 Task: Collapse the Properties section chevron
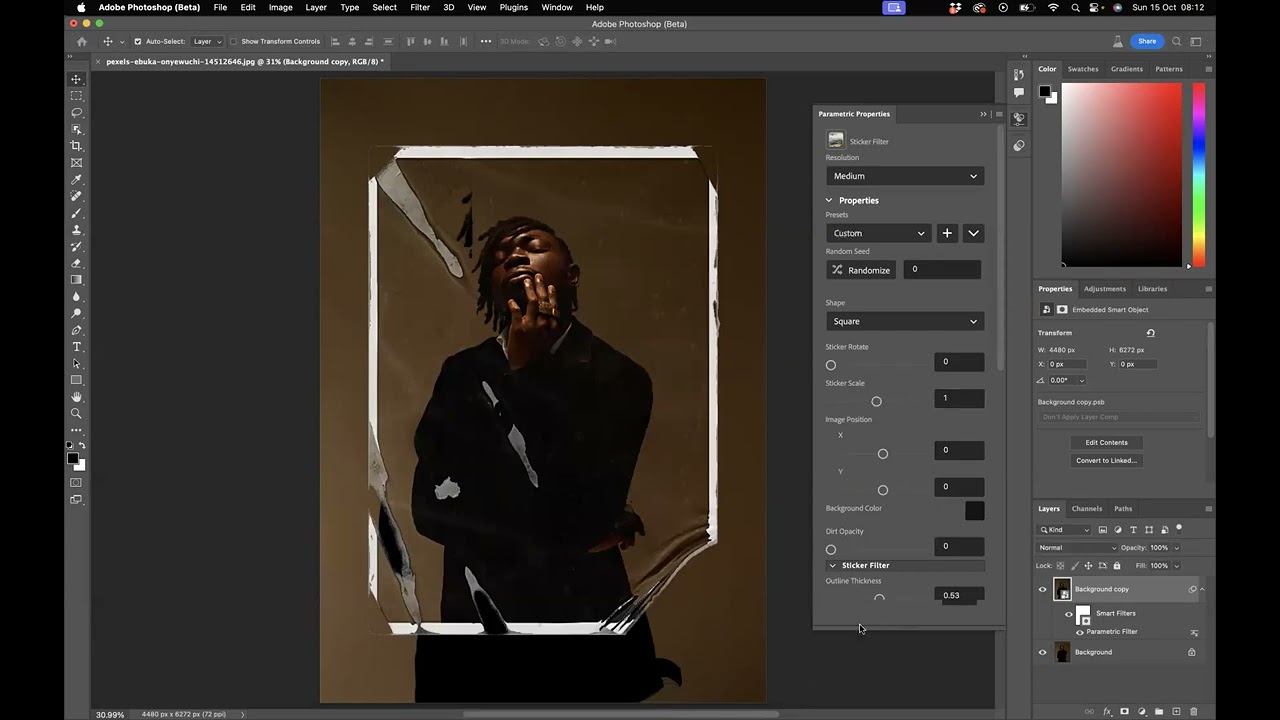pos(829,200)
